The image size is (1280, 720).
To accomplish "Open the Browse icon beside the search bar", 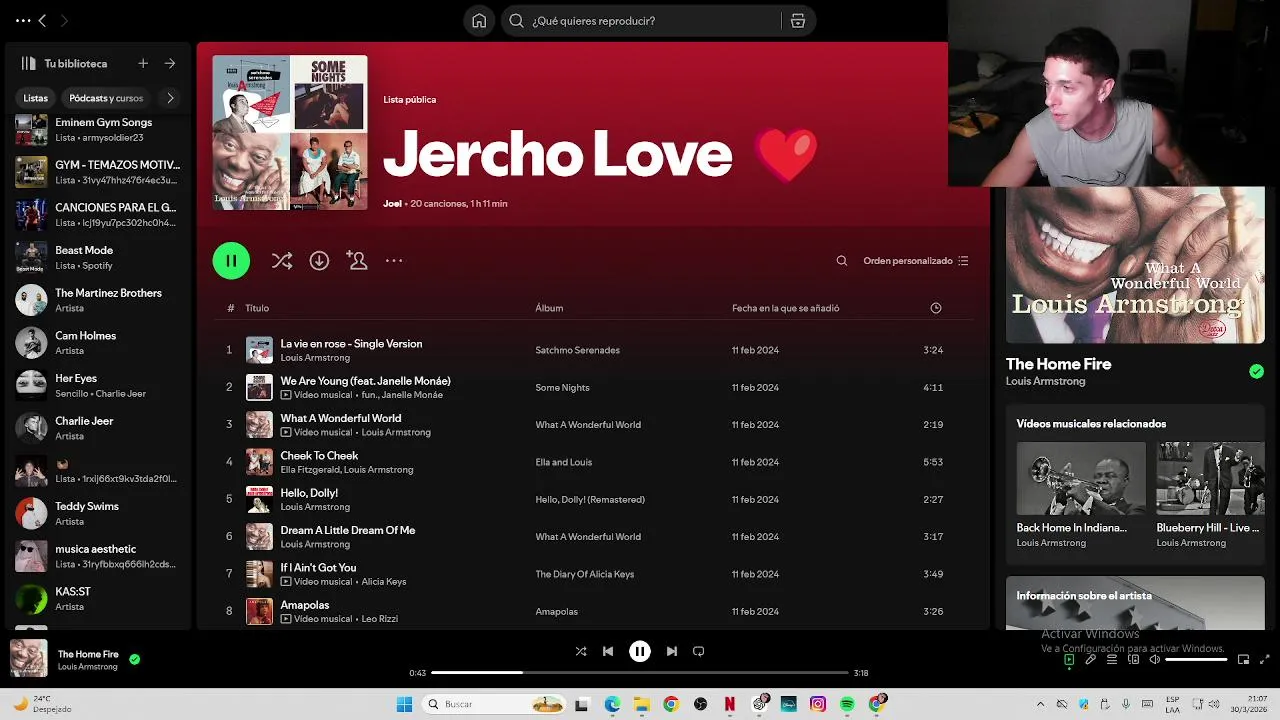I will point(798,20).
